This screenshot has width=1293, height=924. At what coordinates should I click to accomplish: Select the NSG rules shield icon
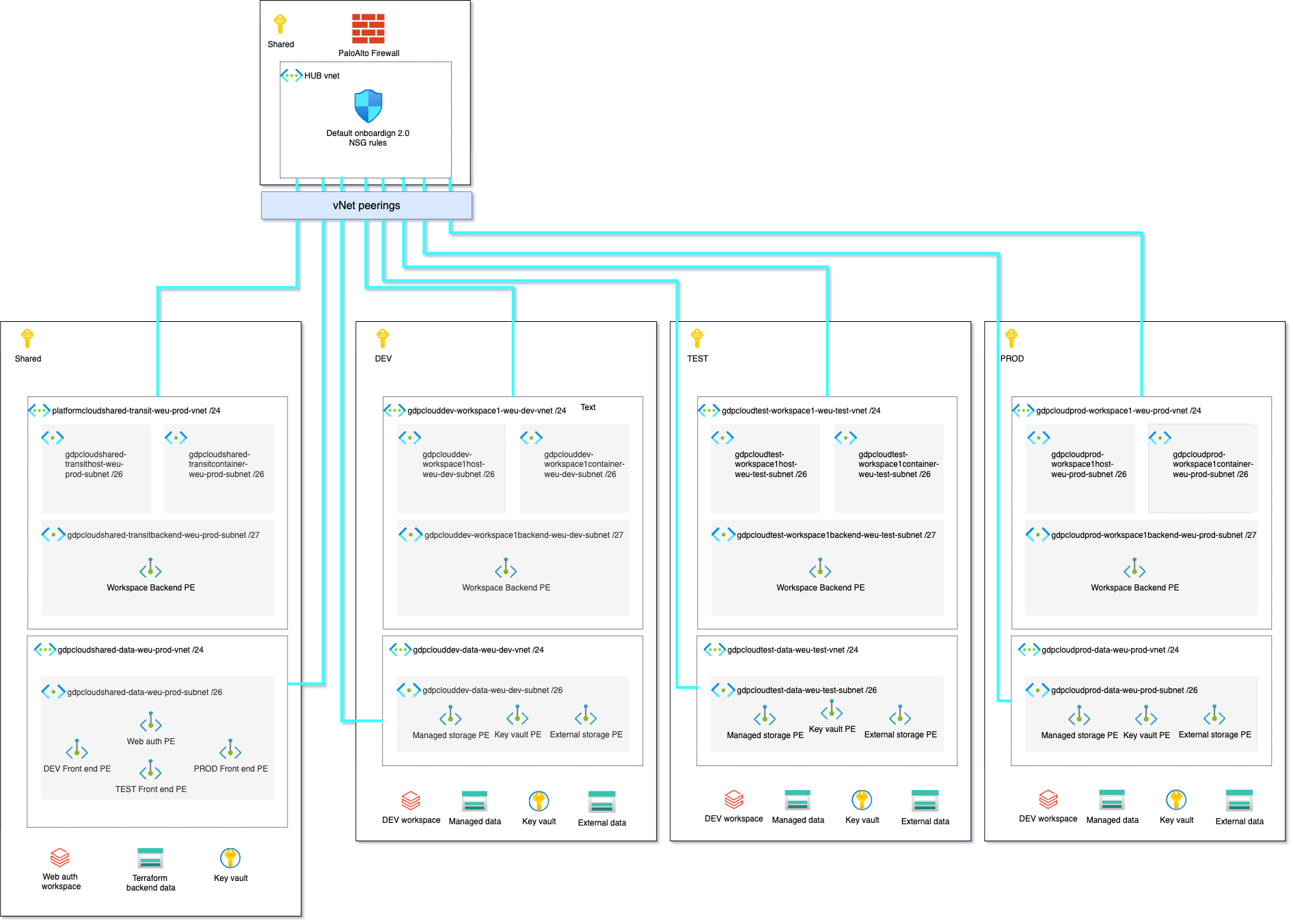[x=368, y=107]
